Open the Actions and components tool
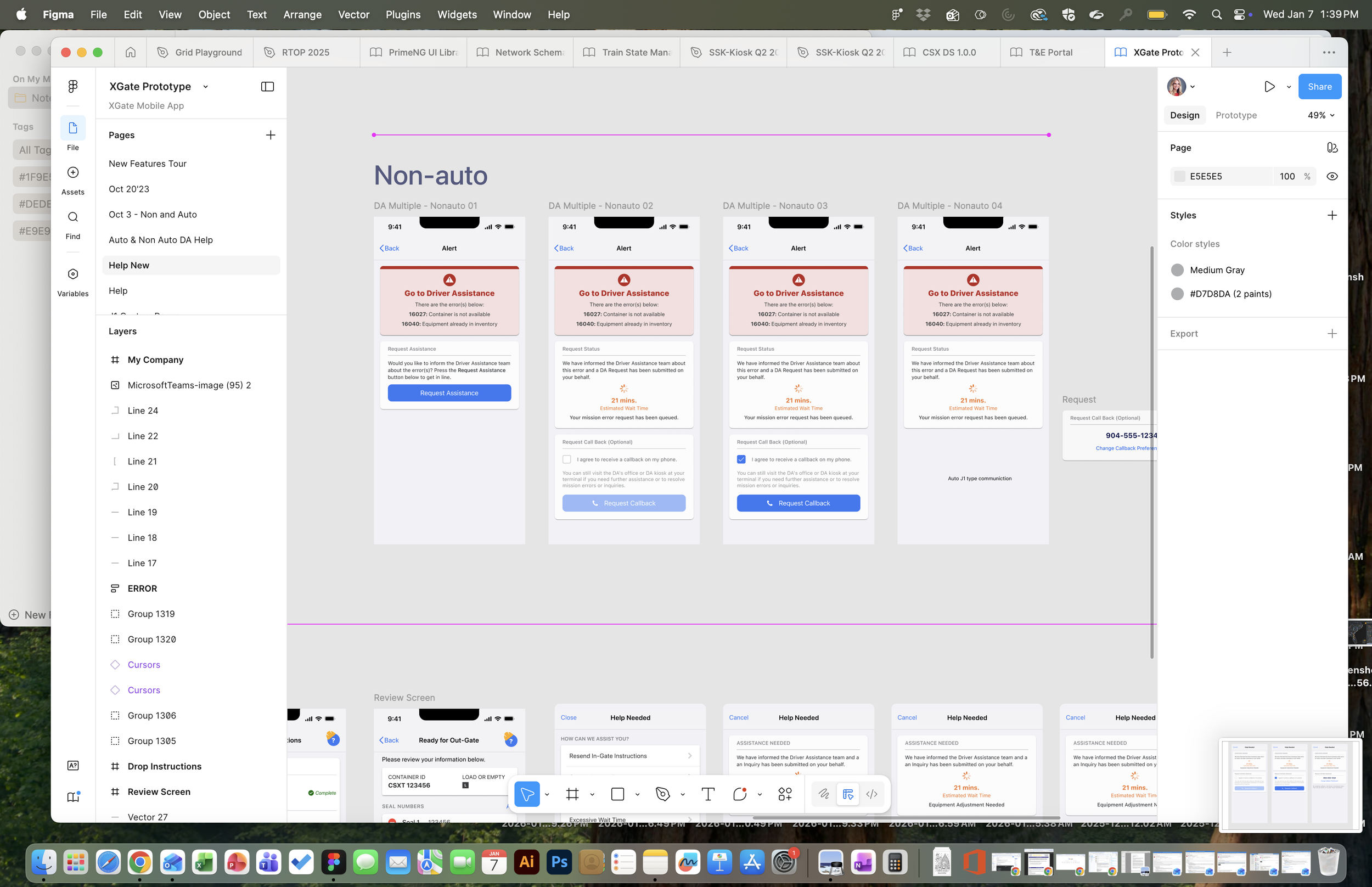 point(785,794)
